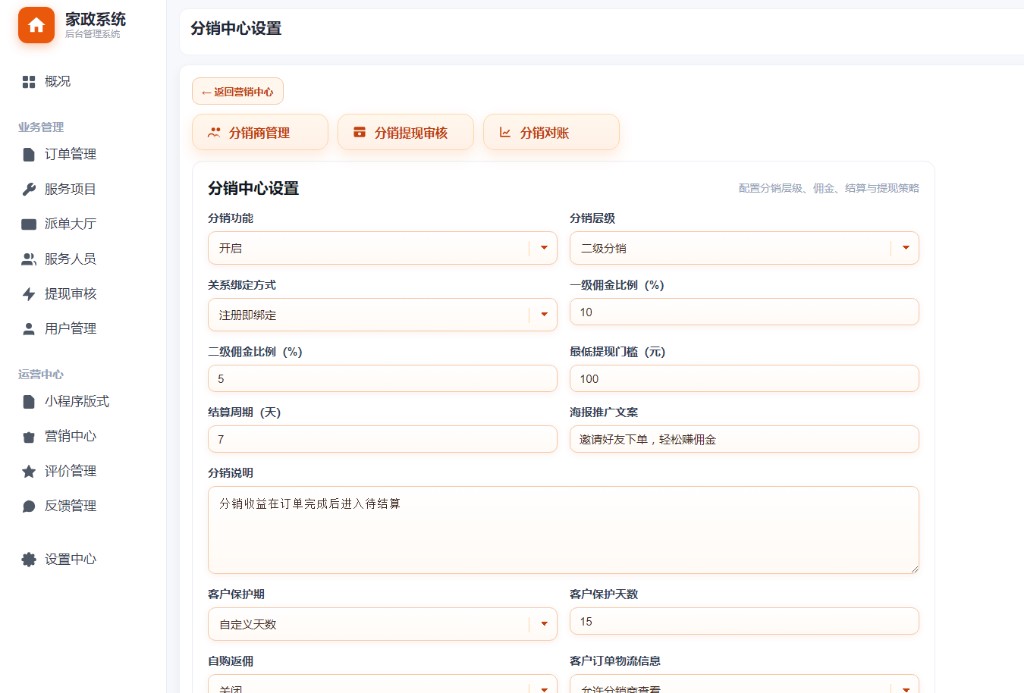Image resolution: width=1024 pixels, height=693 pixels.
Task: Open the 客户保护期 dropdown
Action: pyautogui.click(x=383, y=624)
